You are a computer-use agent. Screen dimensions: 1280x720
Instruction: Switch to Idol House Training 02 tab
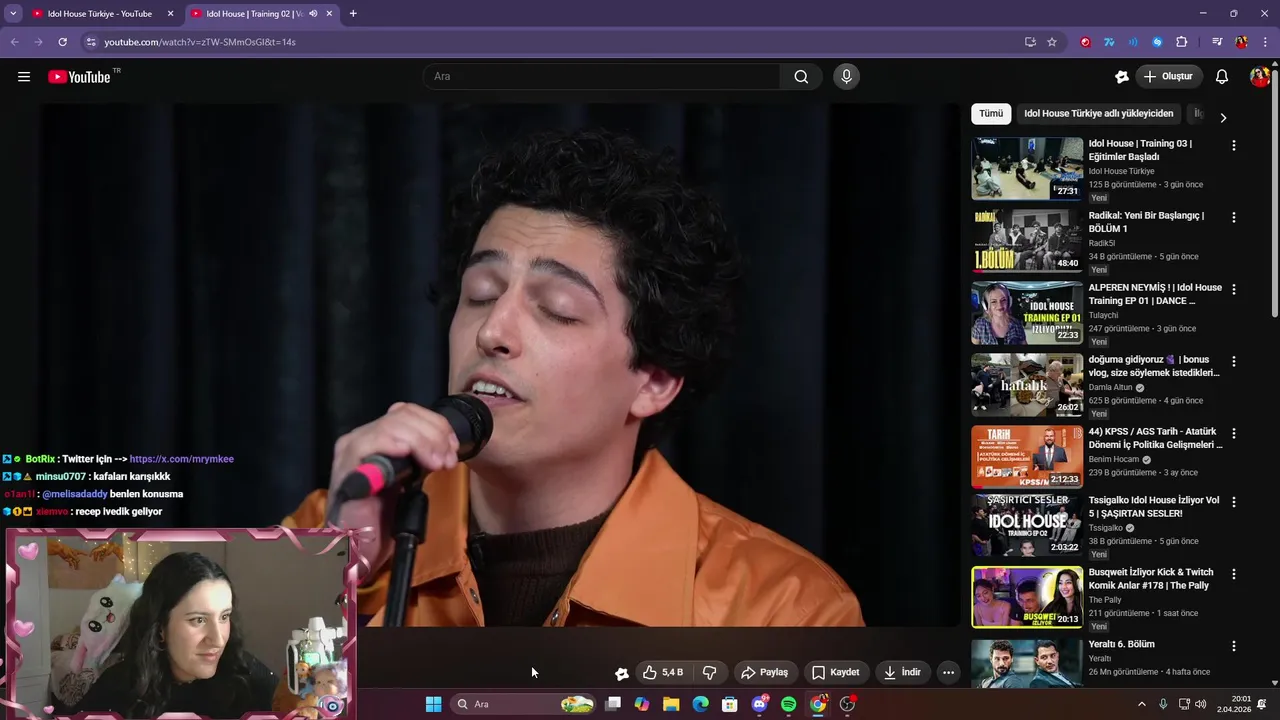coord(254,14)
